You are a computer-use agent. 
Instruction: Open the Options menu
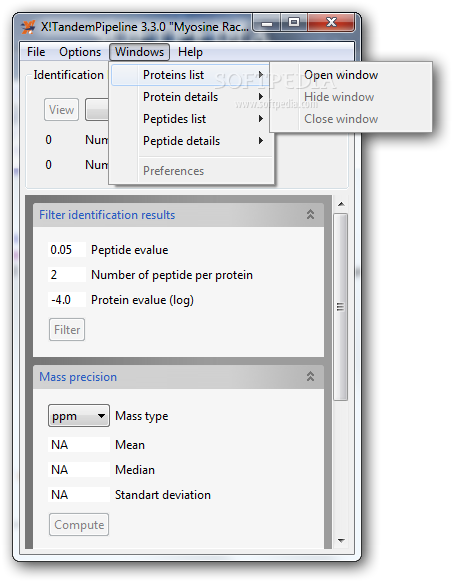80,52
